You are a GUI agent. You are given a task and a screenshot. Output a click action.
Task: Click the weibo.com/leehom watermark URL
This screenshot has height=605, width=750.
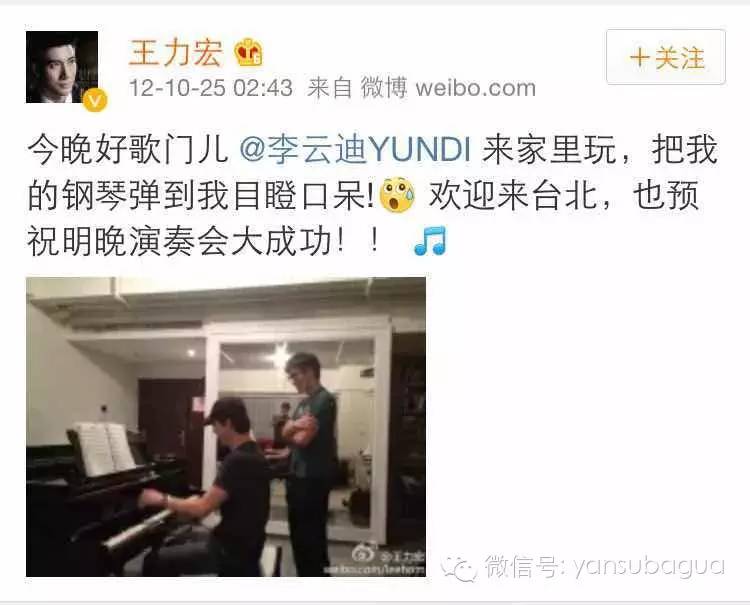tap(374, 570)
